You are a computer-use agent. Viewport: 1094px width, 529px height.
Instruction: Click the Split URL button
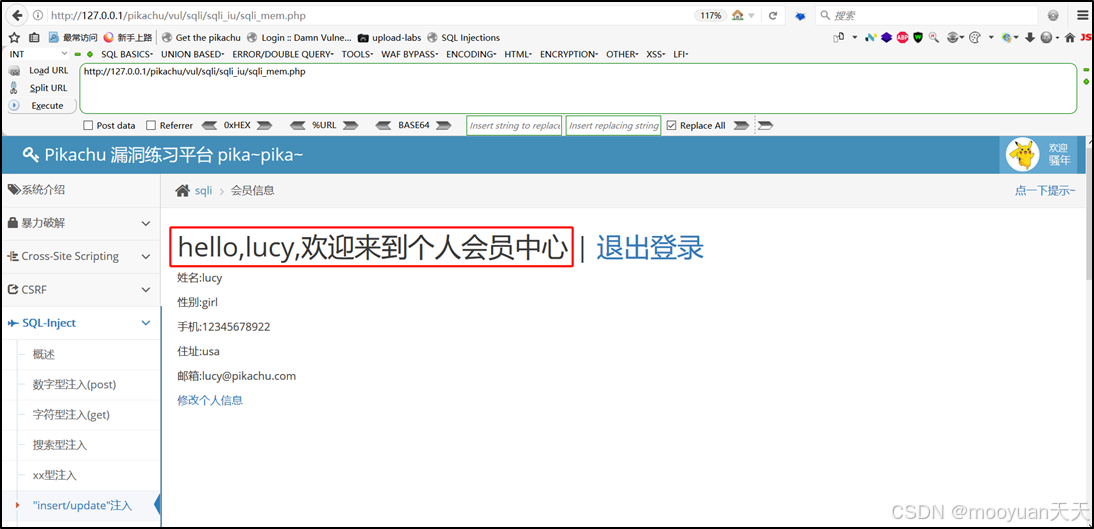[39, 88]
